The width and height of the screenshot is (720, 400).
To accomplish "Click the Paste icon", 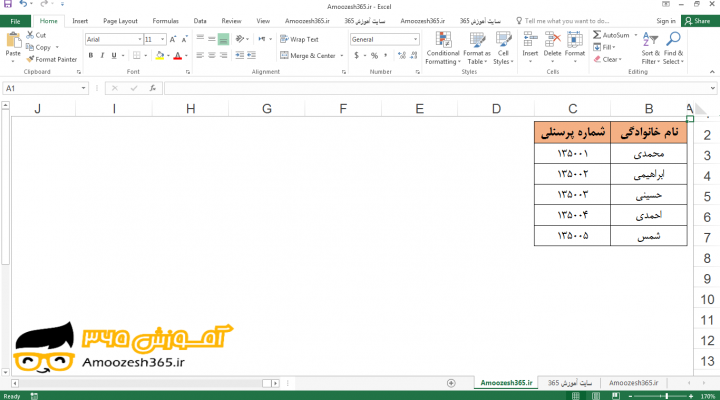I will coord(13,40).
